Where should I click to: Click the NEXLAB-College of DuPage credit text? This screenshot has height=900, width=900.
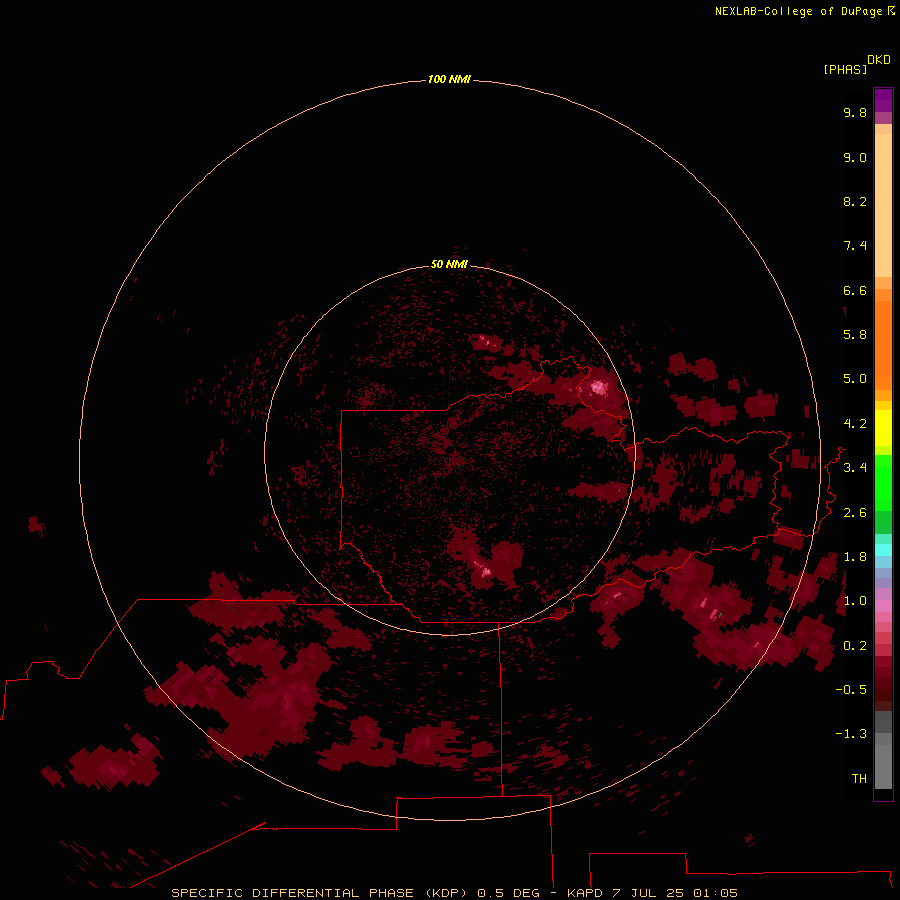pyautogui.click(x=798, y=11)
